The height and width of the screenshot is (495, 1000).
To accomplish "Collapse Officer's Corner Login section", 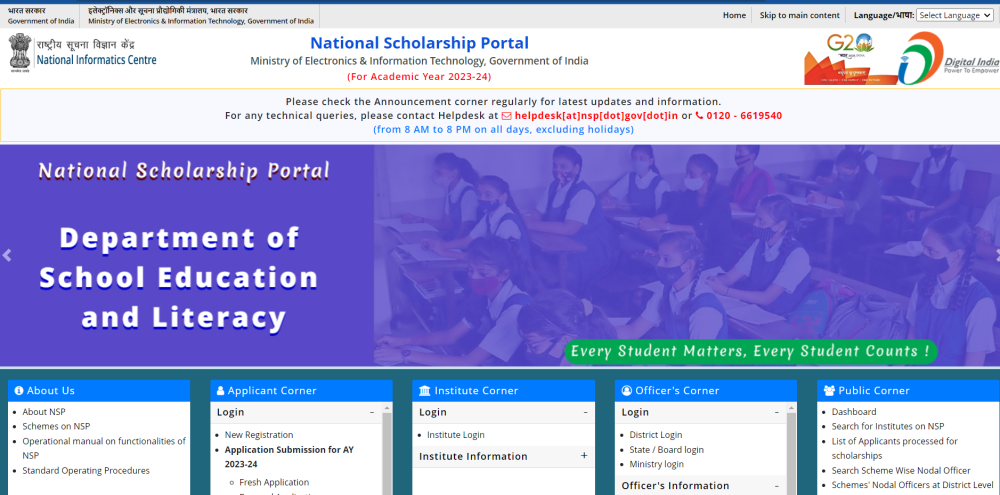I will 777,412.
